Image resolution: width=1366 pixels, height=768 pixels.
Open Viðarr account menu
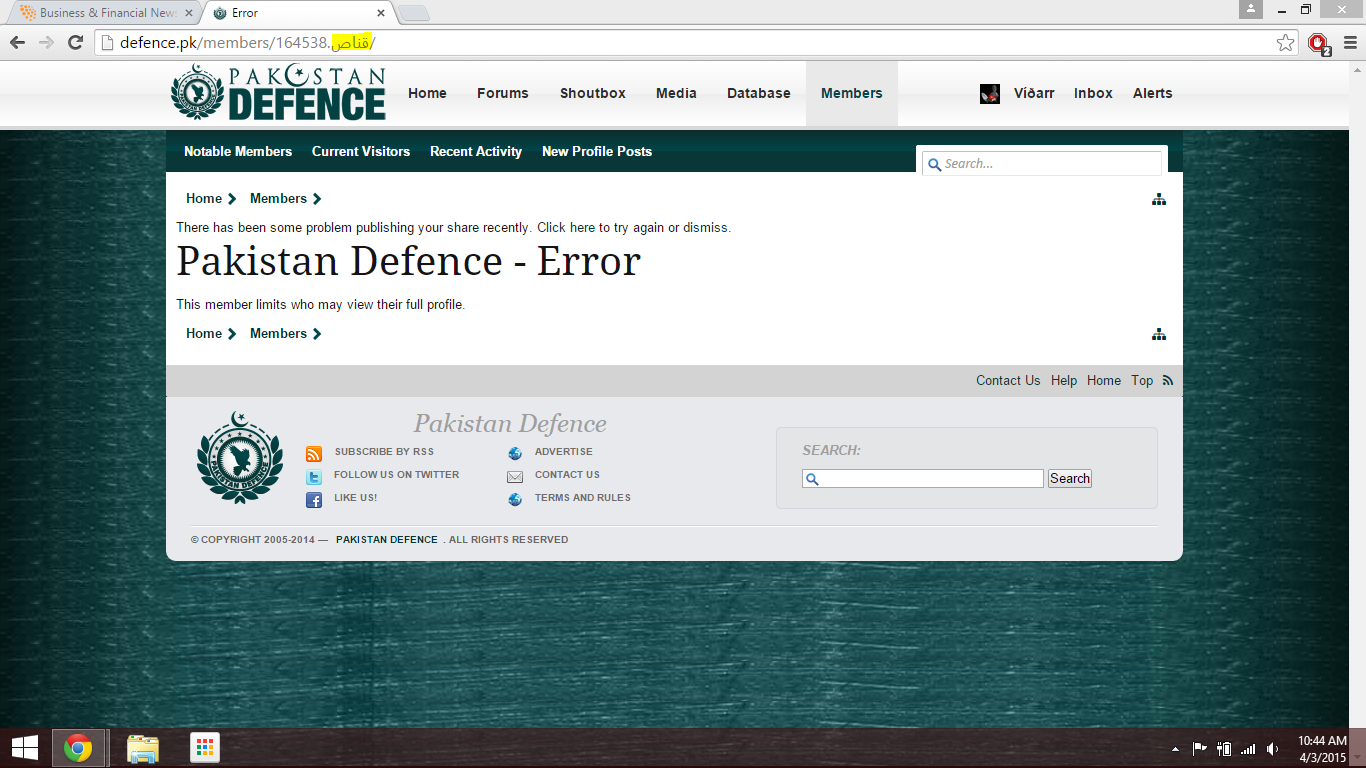pos(1034,93)
